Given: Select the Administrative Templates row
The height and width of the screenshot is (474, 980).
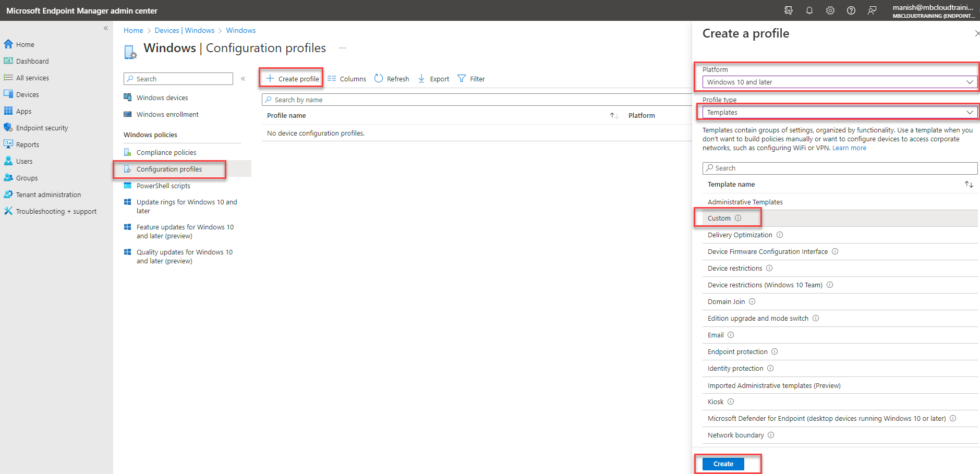Looking at the screenshot, I should (x=840, y=202).
